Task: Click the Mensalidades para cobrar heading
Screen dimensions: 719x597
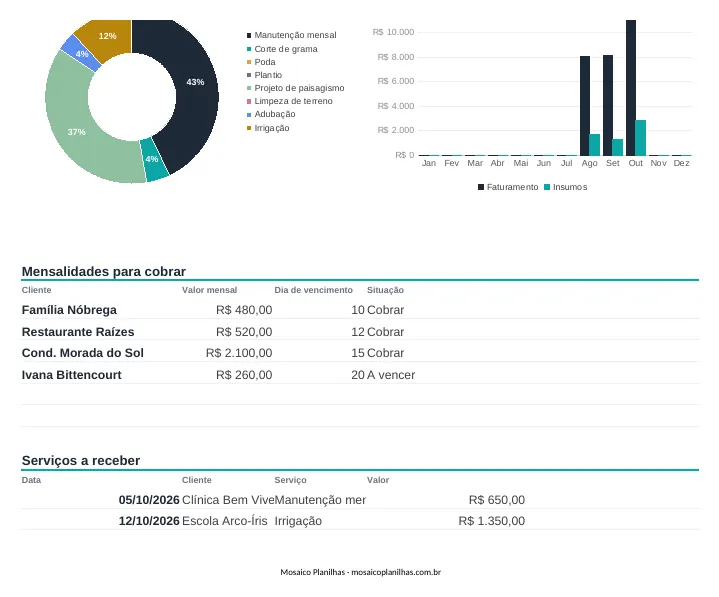Action: tap(104, 271)
